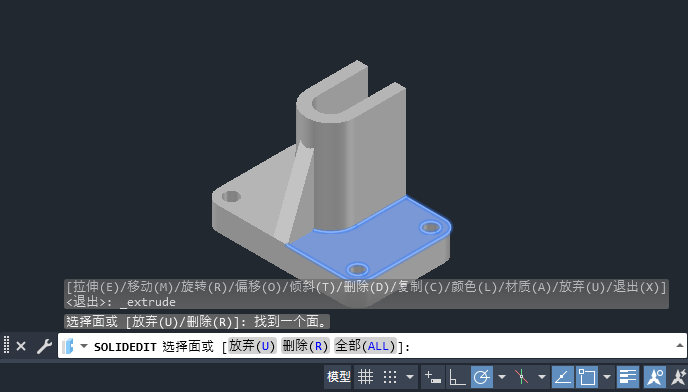This screenshot has width=688, height=392.
Task: Open isometric drafting plane dropdown
Action: pos(542,377)
